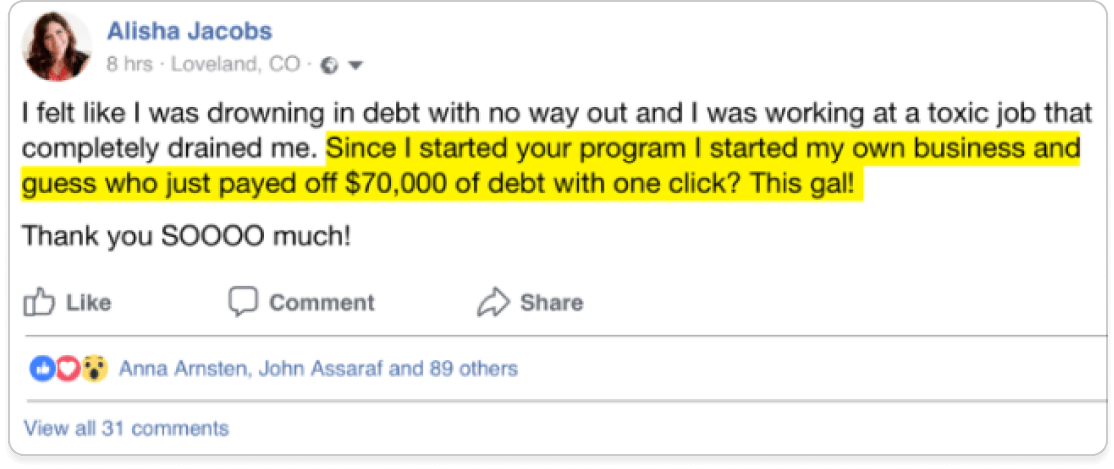
Task: Click the 'Like' text label
Action: (89, 303)
